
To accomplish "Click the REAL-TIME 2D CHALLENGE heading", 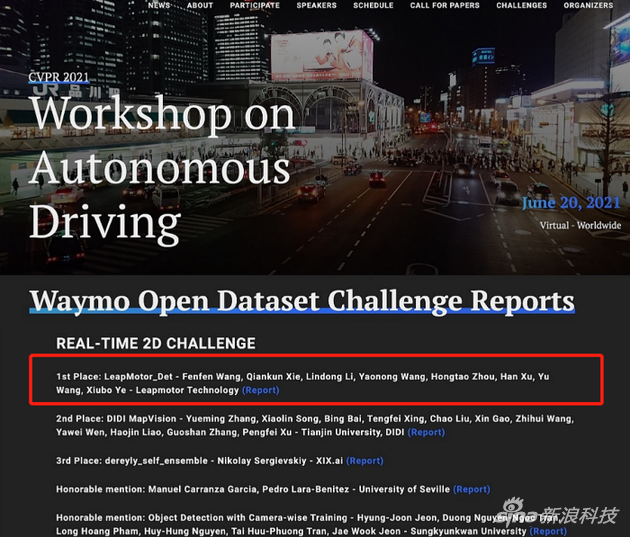I will click(156, 343).
